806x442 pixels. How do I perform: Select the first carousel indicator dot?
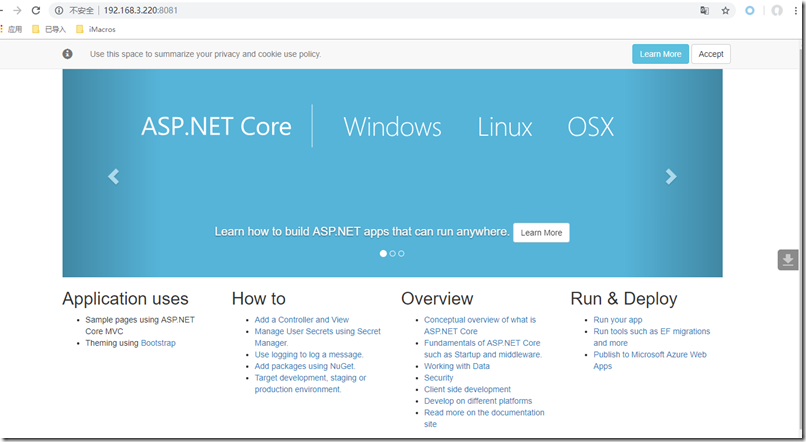(x=383, y=253)
